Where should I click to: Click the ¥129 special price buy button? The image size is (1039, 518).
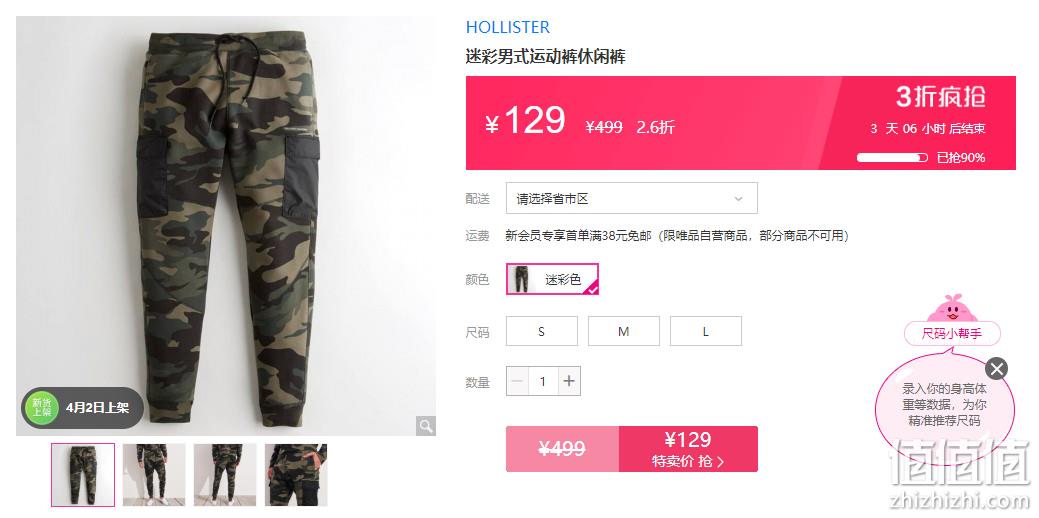coord(688,448)
